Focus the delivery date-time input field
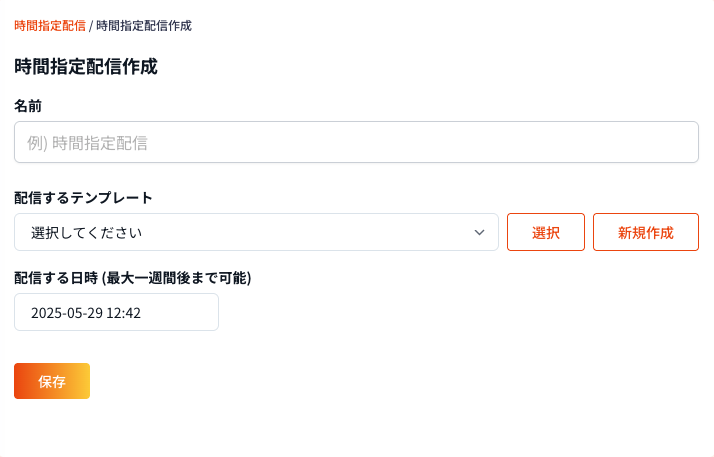Image resolution: width=714 pixels, height=457 pixels. (116, 312)
